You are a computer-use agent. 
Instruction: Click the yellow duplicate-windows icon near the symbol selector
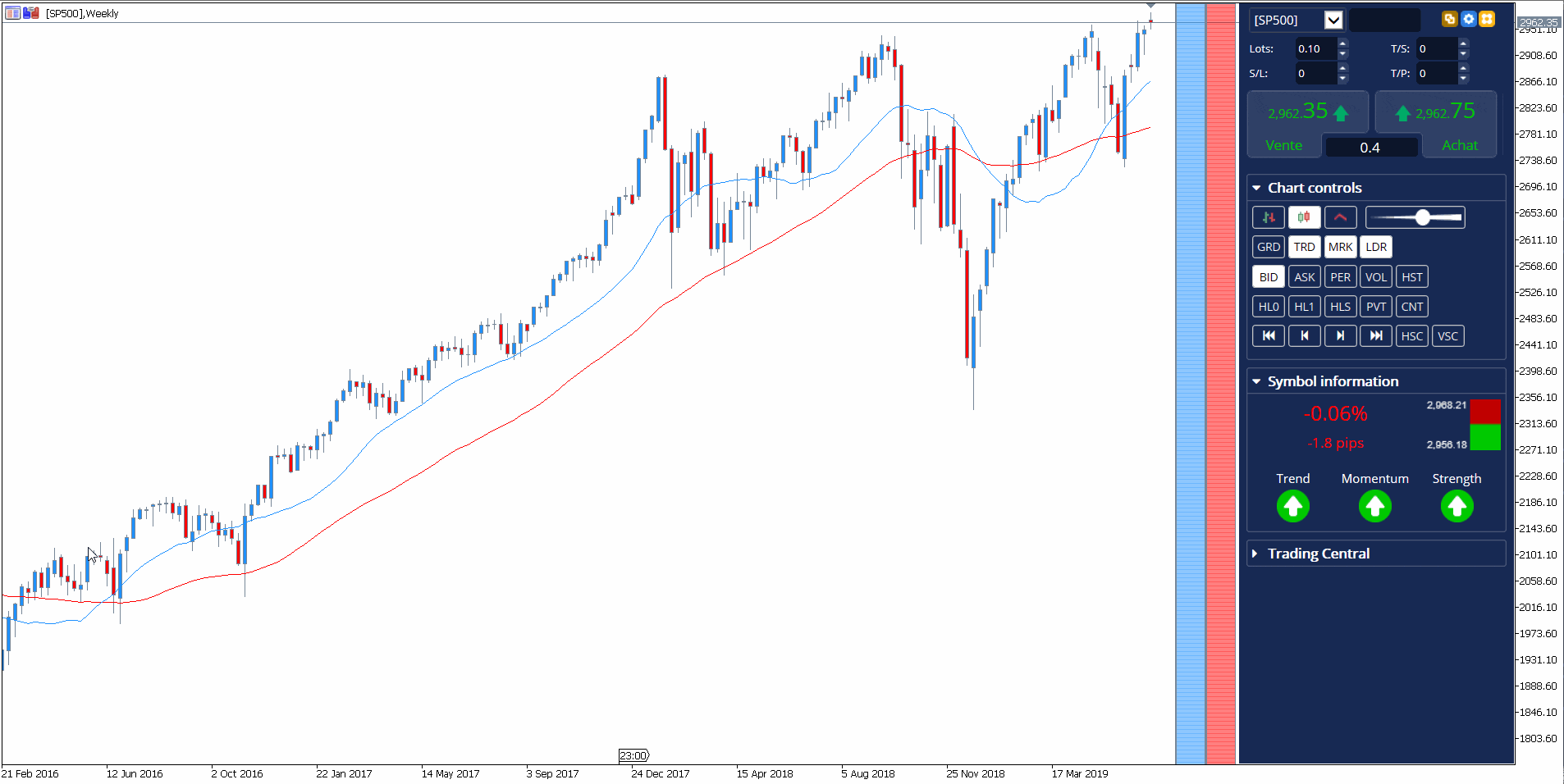(1449, 19)
